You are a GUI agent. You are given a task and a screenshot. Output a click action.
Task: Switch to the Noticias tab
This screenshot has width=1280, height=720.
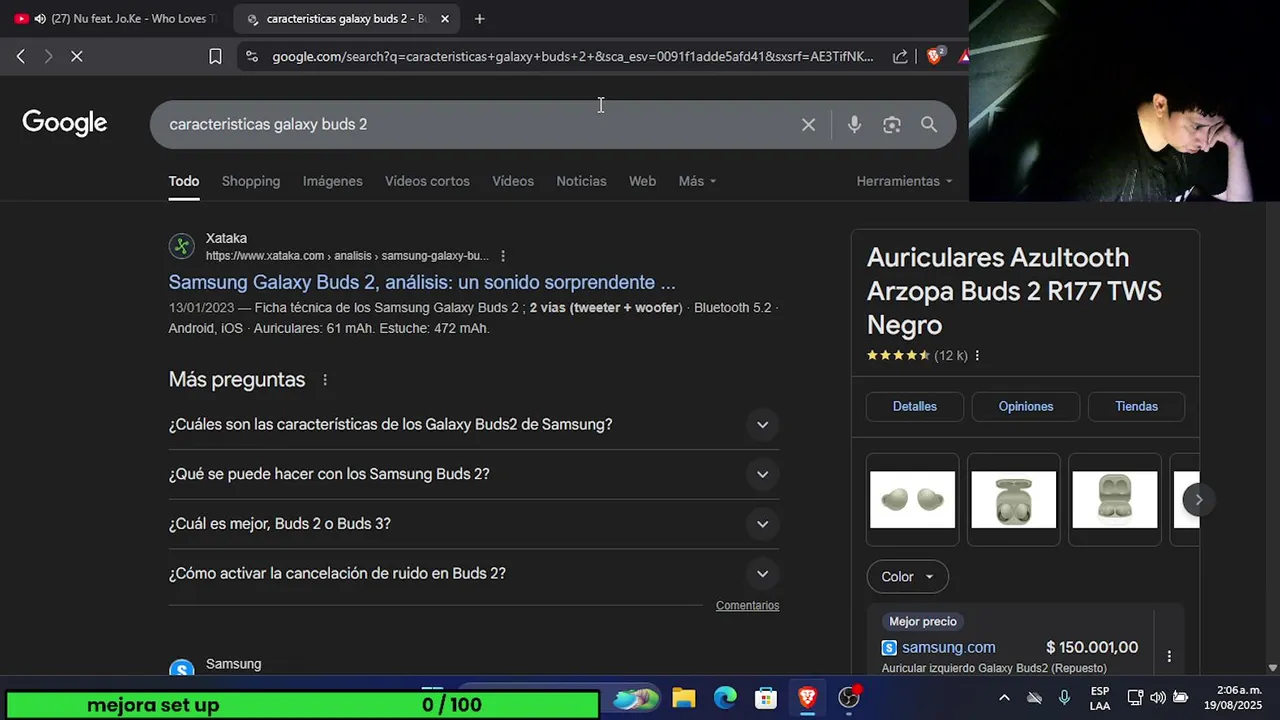pos(581,181)
